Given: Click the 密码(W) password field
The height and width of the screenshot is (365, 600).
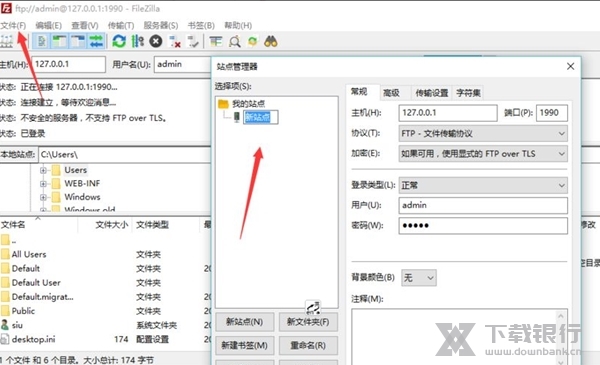Looking at the screenshot, I should 483,225.
